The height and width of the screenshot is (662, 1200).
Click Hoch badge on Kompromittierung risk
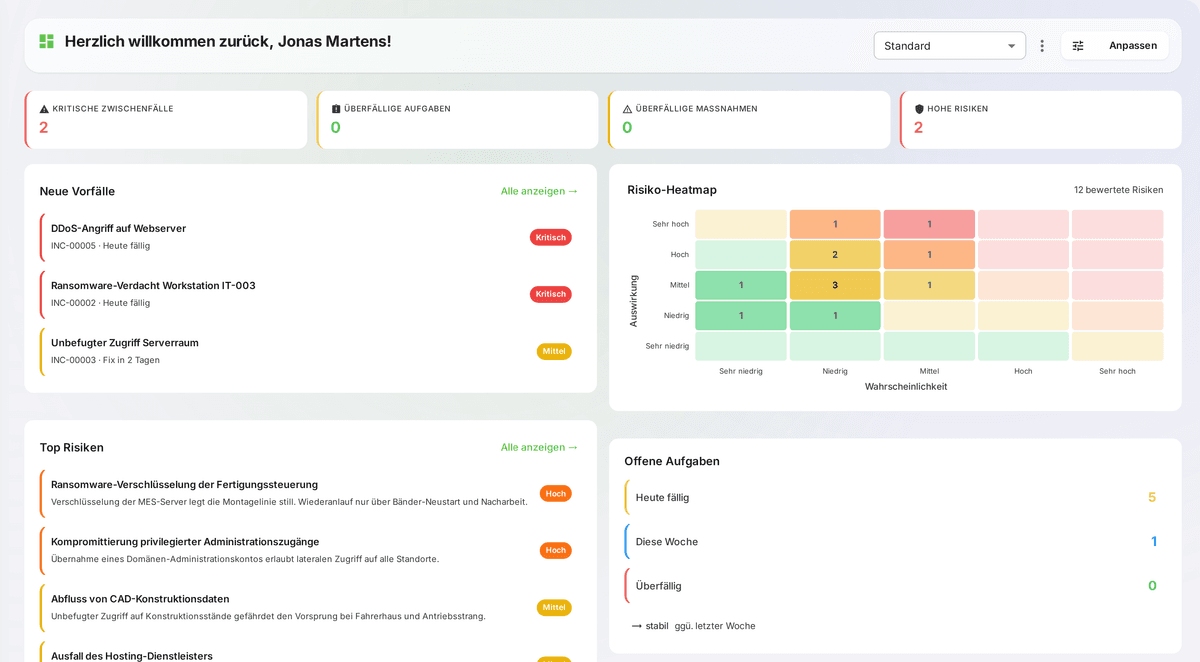point(556,550)
